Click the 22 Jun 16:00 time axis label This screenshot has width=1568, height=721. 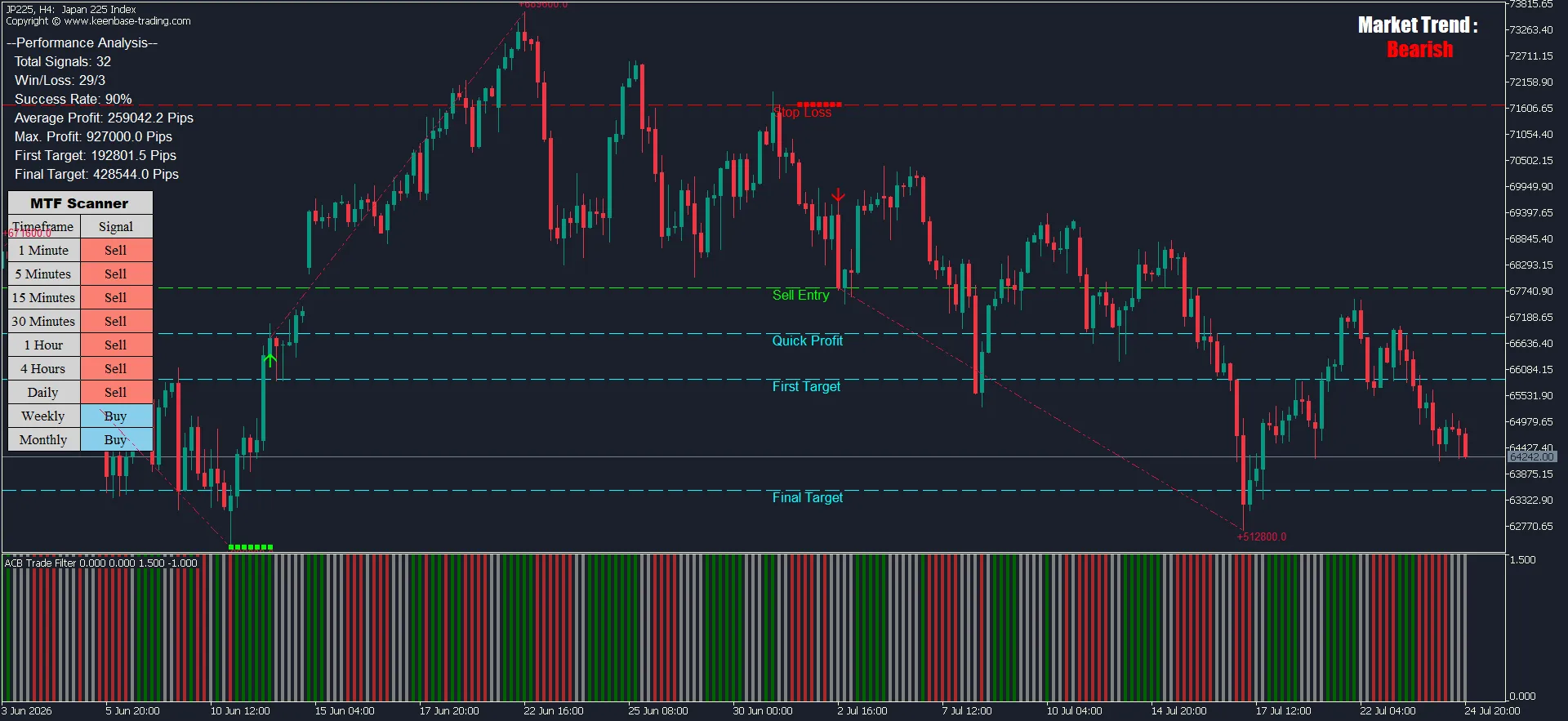[554, 710]
